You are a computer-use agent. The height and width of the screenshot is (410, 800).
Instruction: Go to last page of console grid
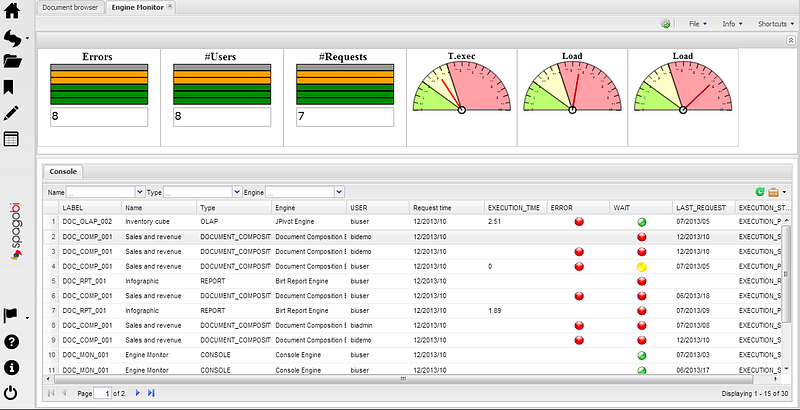point(151,393)
